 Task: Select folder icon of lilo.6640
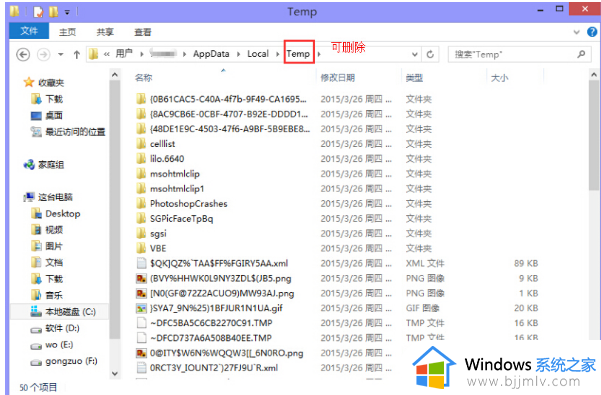pyautogui.click(x=141, y=159)
